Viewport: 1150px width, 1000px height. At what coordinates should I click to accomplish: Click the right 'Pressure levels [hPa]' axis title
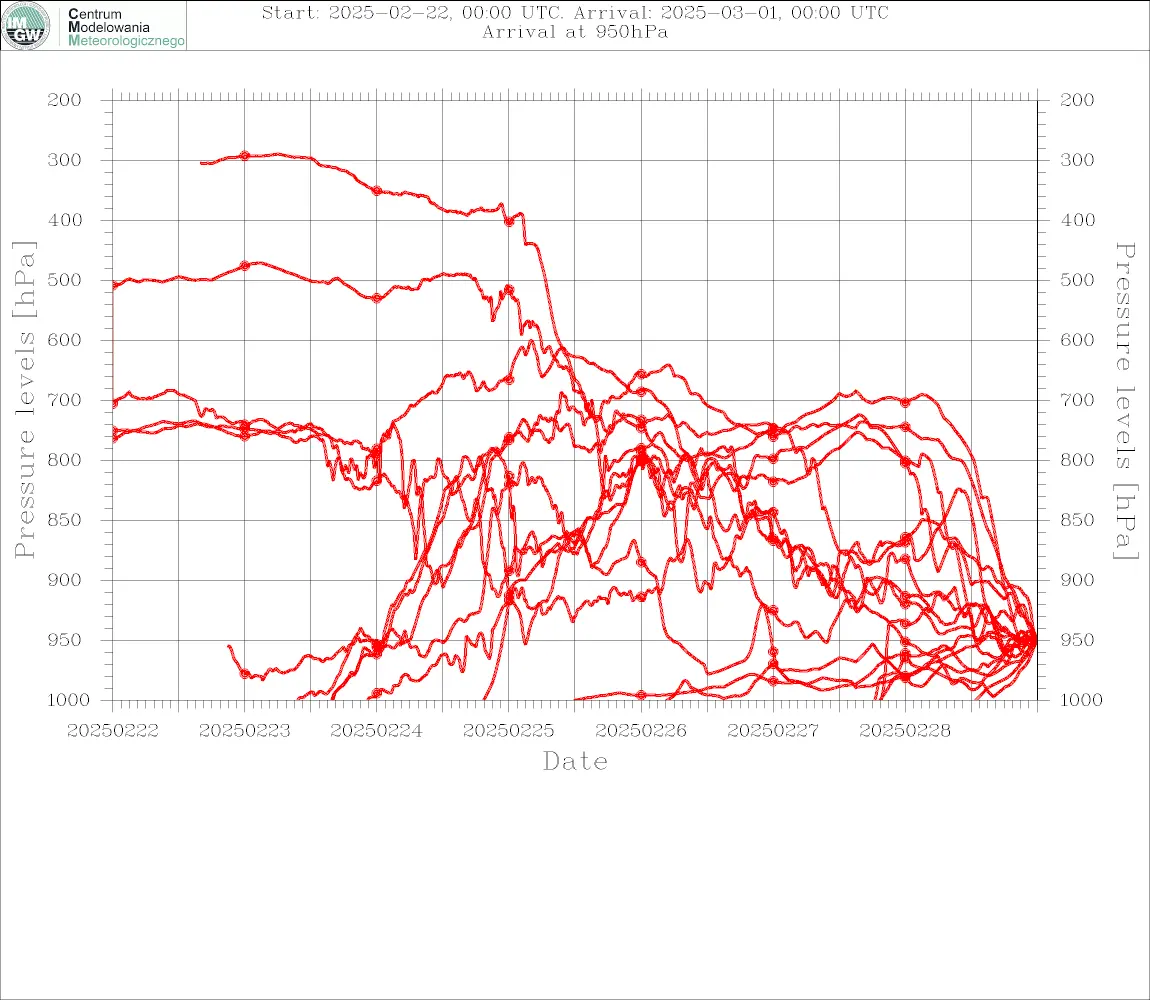tap(1125, 401)
